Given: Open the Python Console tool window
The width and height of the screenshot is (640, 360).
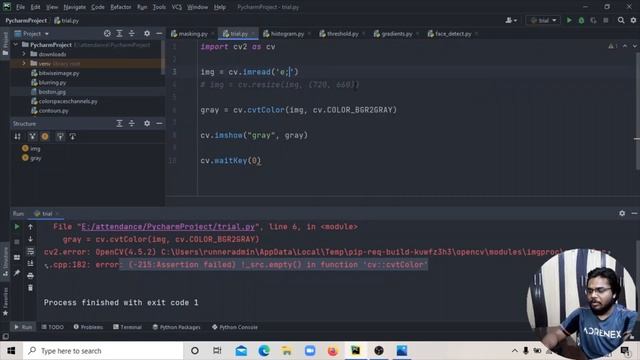Looking at the screenshot, I should pyautogui.click(x=235, y=327).
